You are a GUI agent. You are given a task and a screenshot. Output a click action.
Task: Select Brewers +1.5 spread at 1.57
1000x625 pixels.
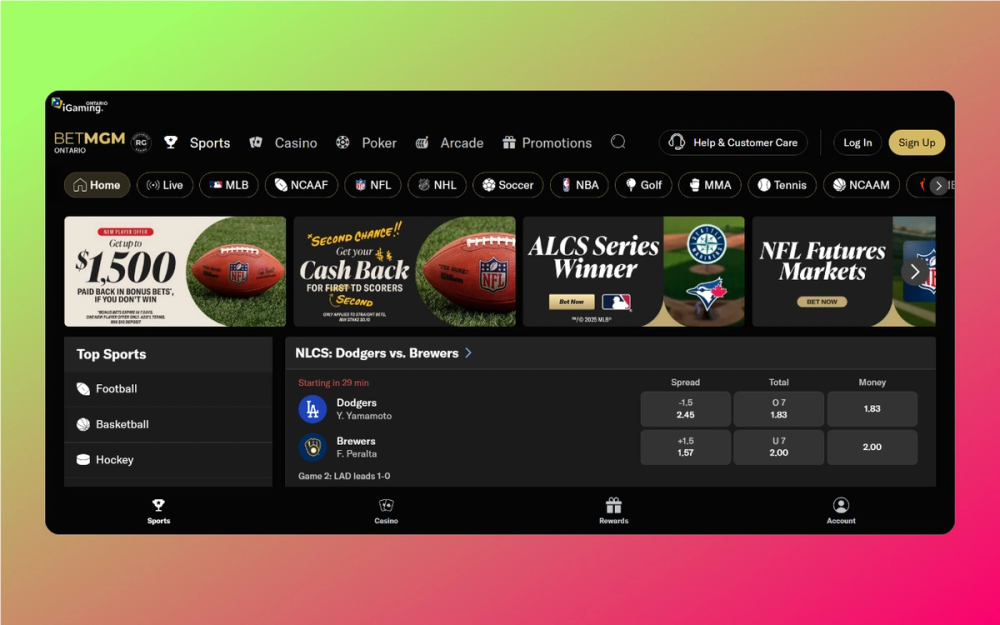click(686, 447)
